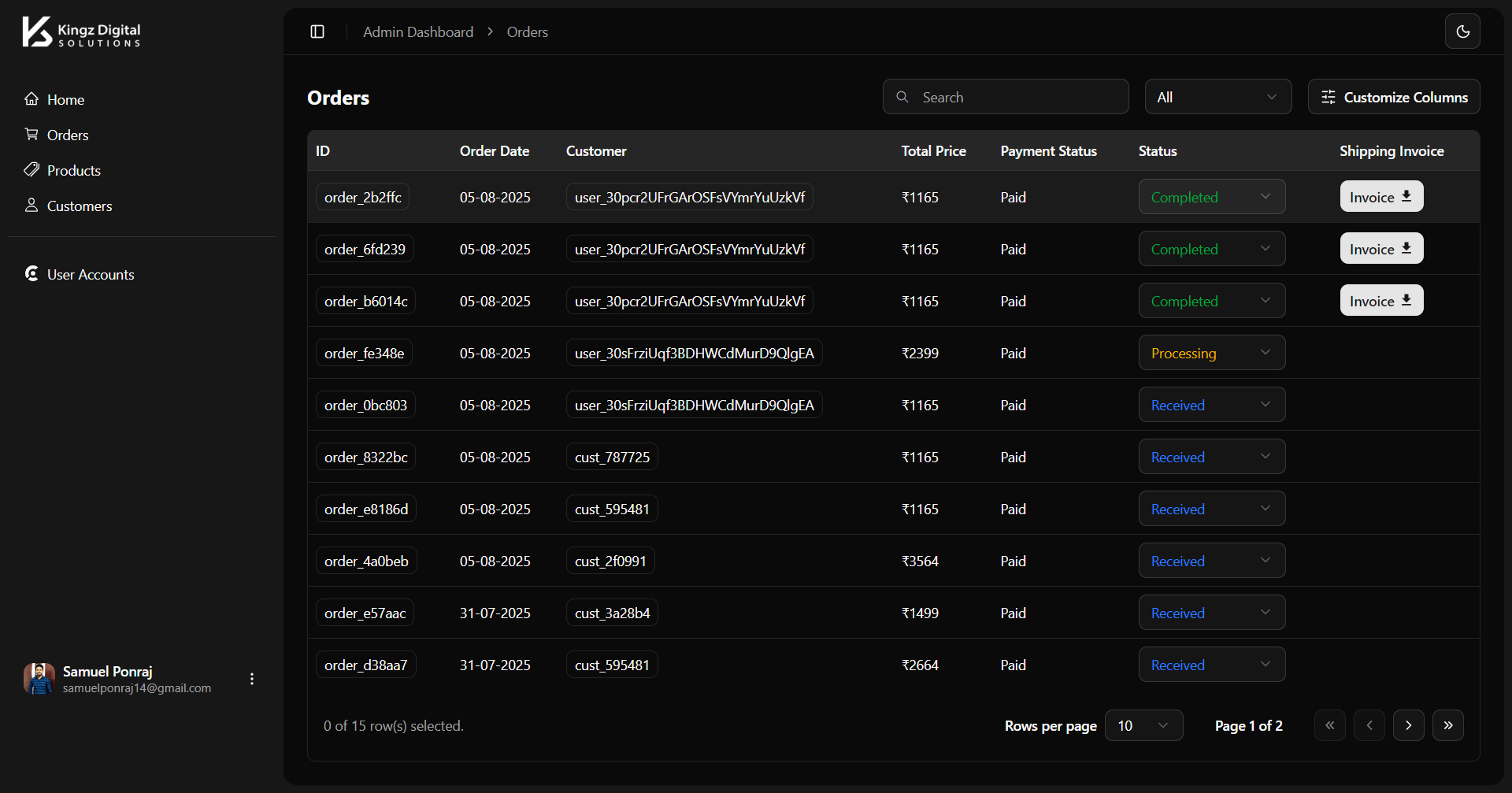This screenshot has width=1512, height=793.
Task: Click Admin Dashboard breadcrumb link
Action: [417, 32]
